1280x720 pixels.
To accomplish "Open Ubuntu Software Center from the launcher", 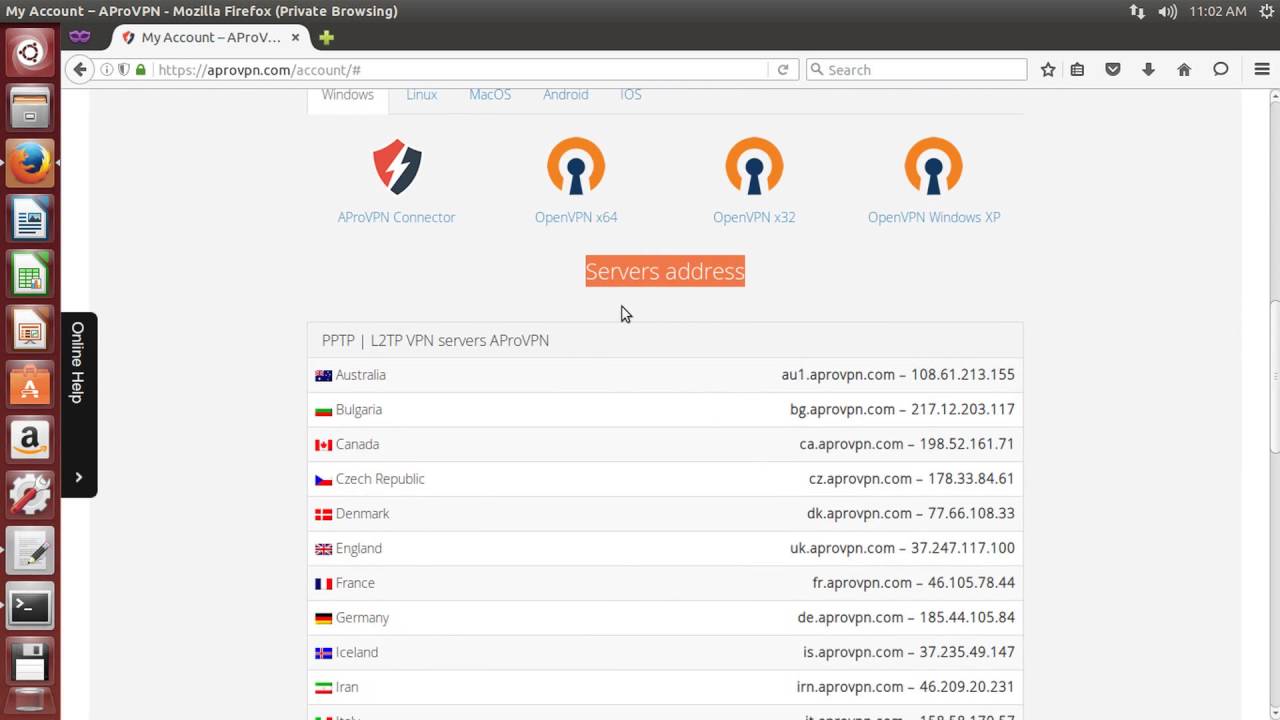I will pyautogui.click(x=30, y=384).
